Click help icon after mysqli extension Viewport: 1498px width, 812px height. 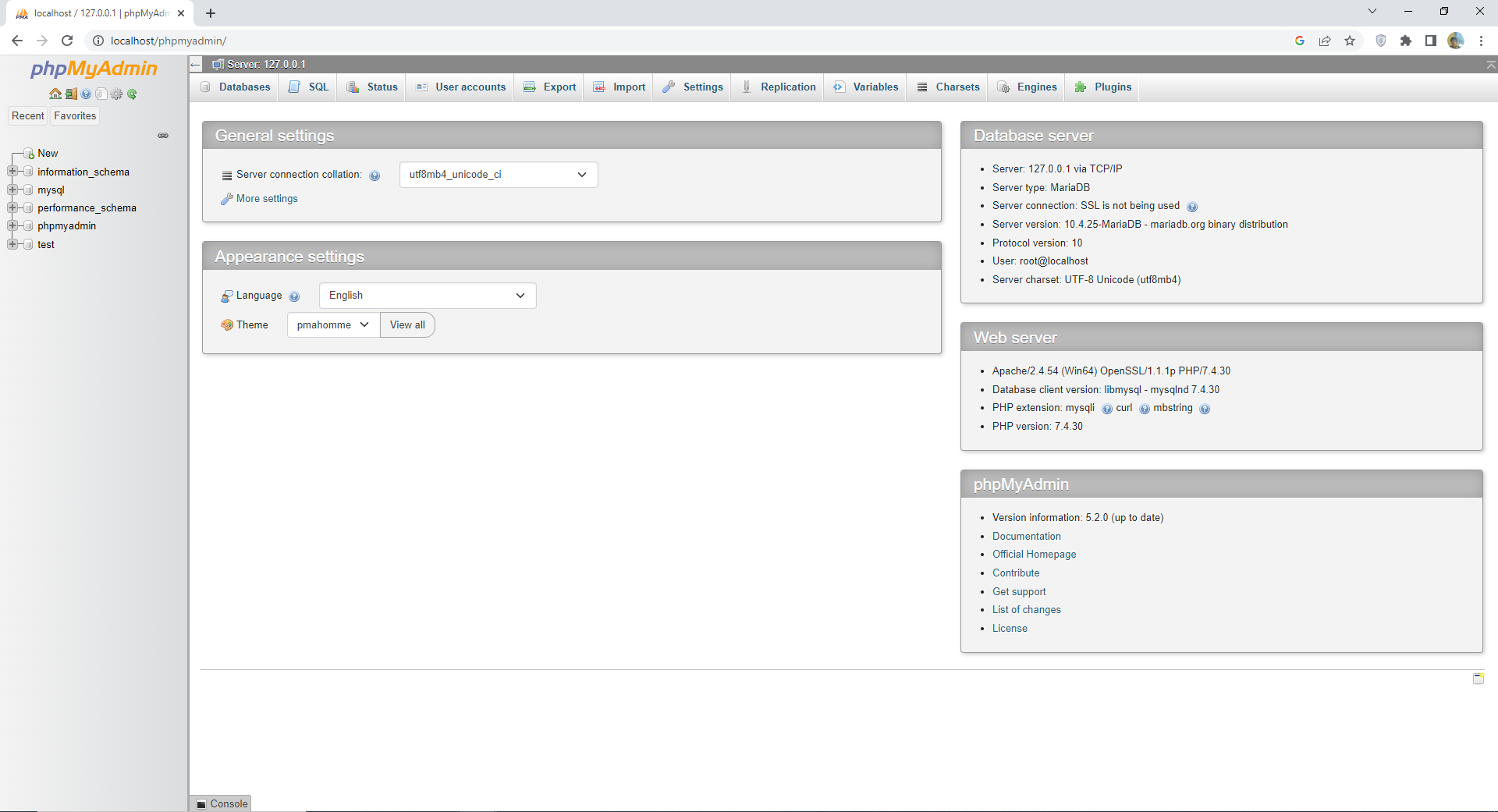pyautogui.click(x=1106, y=409)
